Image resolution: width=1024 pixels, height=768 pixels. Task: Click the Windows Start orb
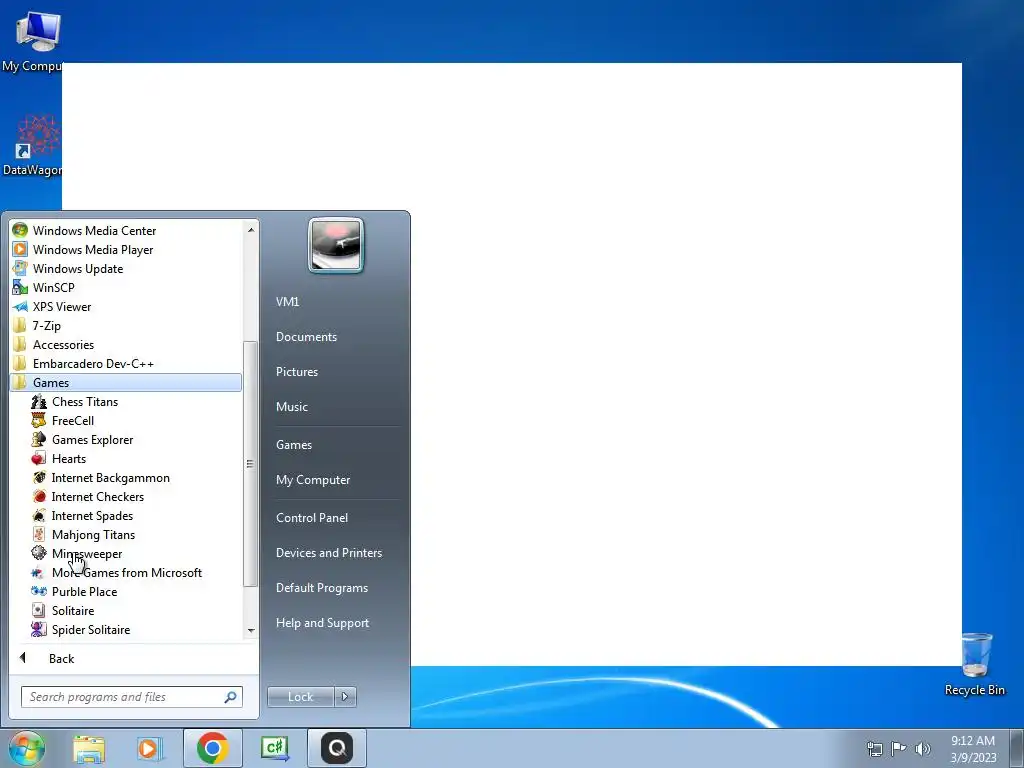[26, 749]
